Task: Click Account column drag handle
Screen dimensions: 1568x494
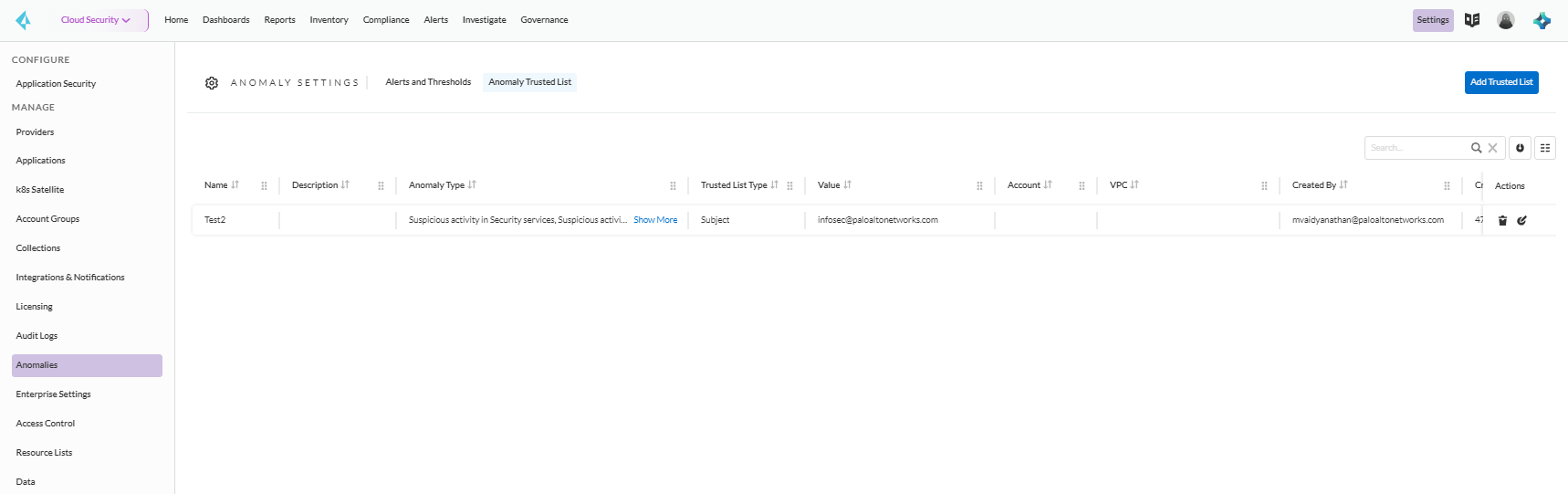Action: click(1082, 186)
